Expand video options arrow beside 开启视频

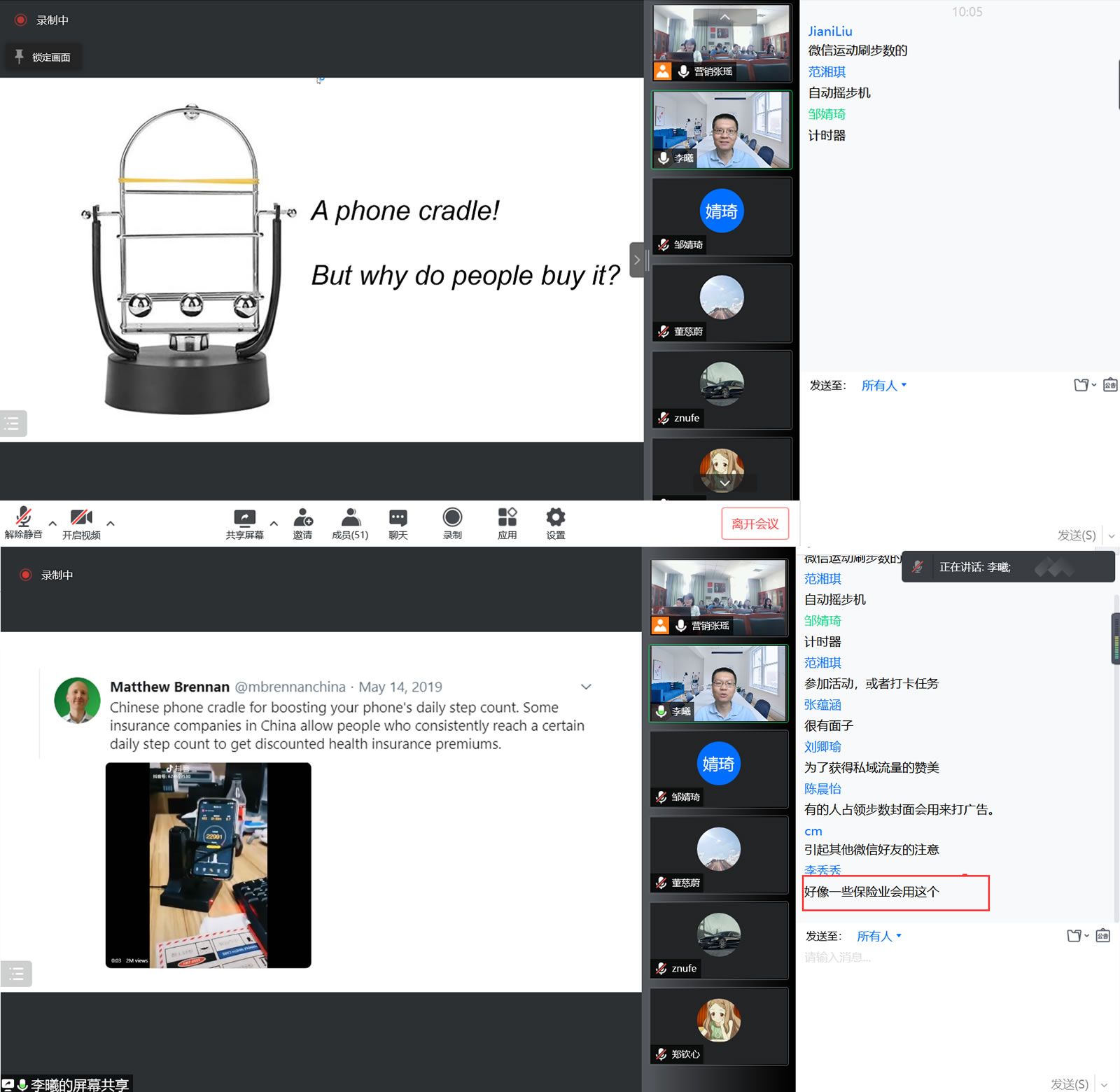point(111,524)
